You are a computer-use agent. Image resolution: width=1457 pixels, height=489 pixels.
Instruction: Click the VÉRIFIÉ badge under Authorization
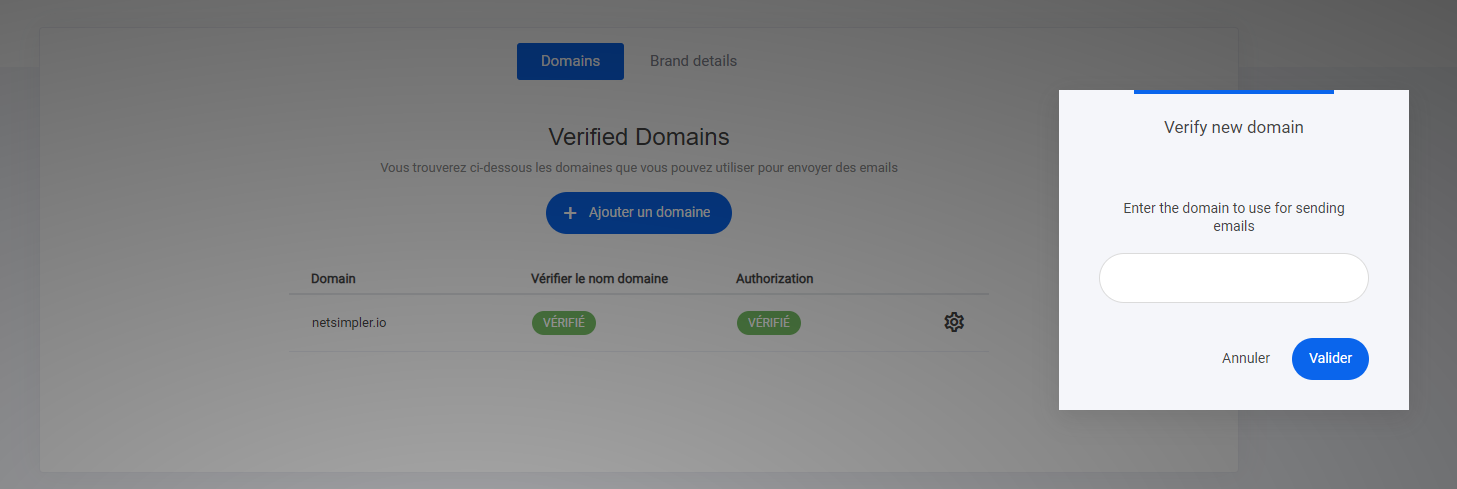click(768, 323)
